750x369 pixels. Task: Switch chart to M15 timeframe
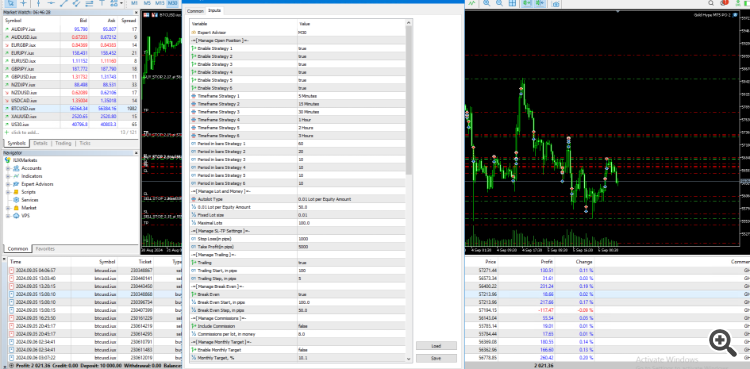click(160, 3)
